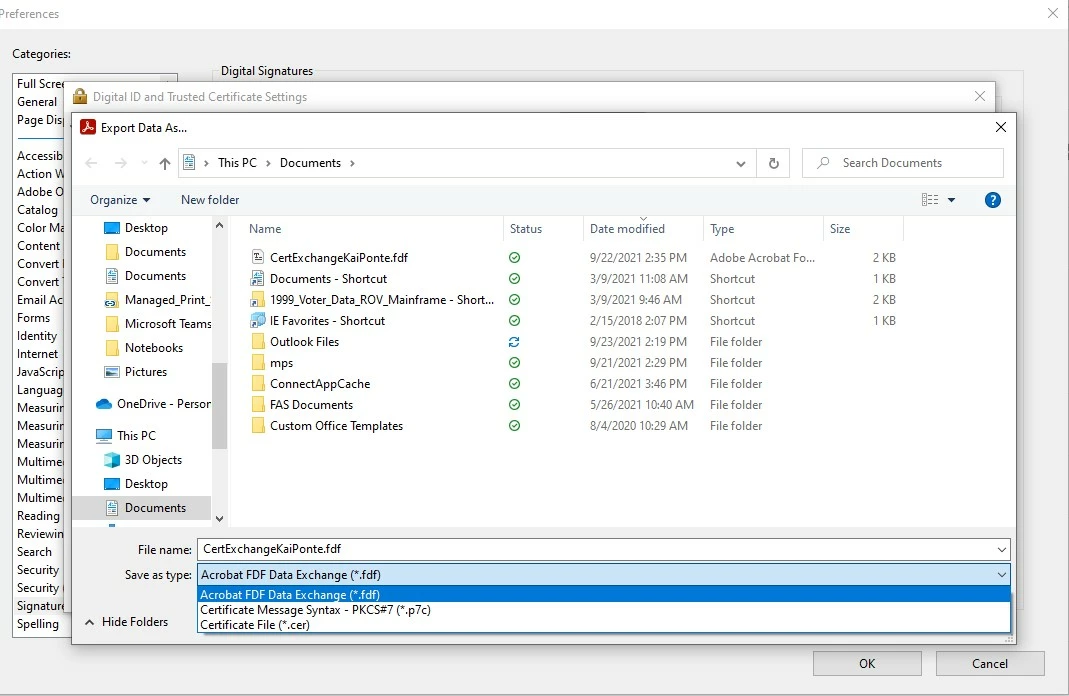Open Notebooks folder in navigation pane
The height and width of the screenshot is (696, 1069).
tap(153, 348)
